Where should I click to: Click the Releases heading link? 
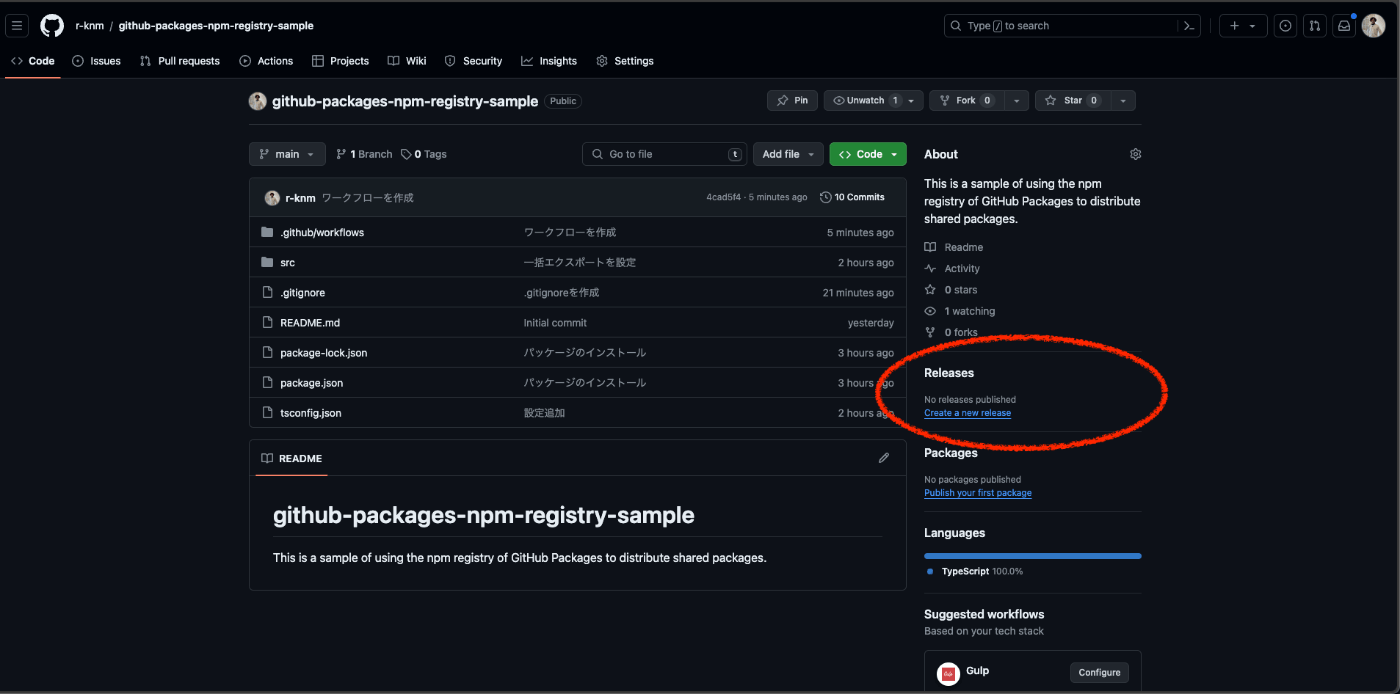[949, 373]
